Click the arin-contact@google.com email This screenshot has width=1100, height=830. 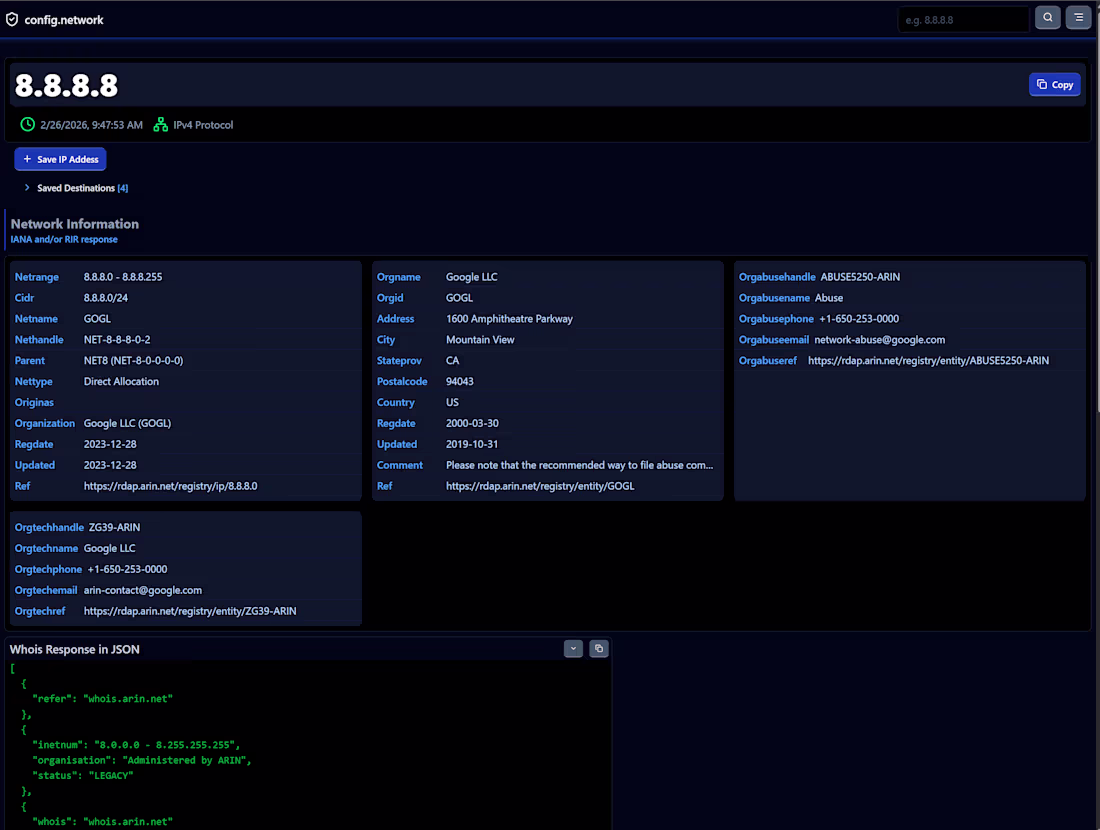[143, 590]
